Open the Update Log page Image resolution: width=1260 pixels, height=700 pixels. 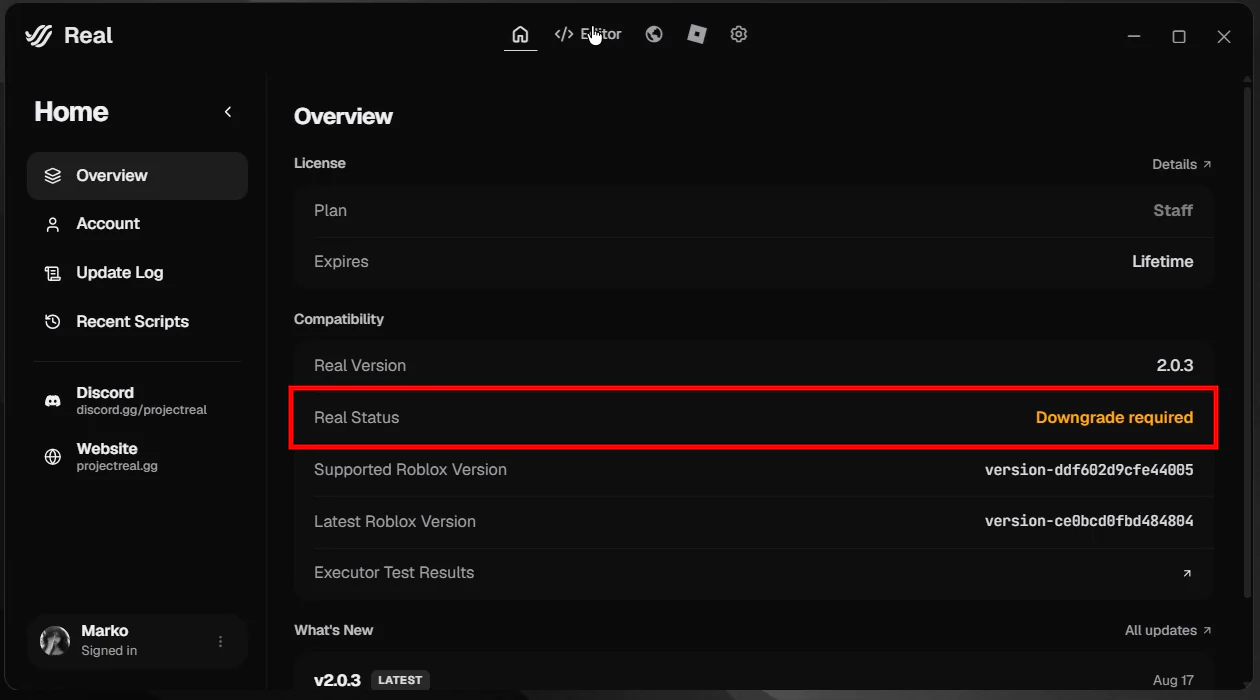(137, 273)
